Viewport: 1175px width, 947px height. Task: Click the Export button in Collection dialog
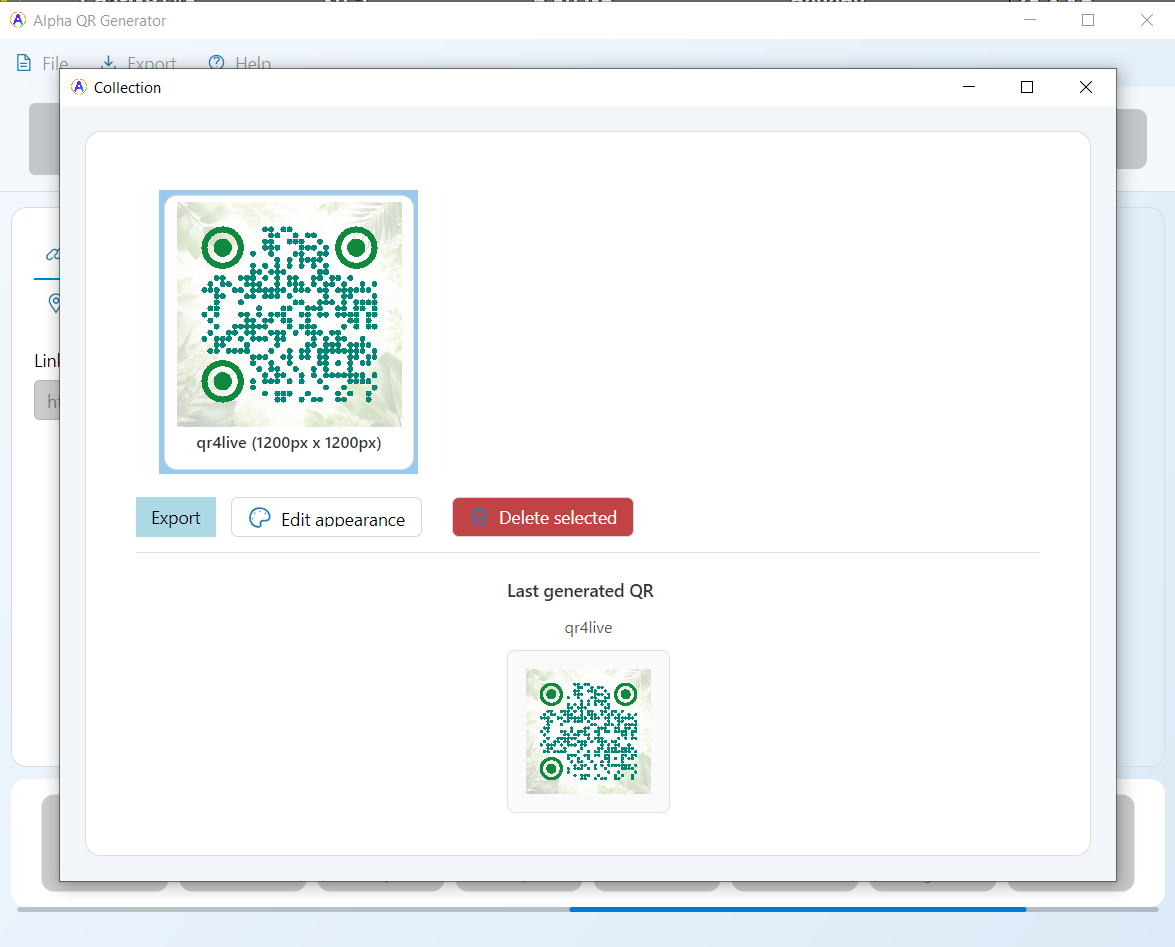pos(175,517)
